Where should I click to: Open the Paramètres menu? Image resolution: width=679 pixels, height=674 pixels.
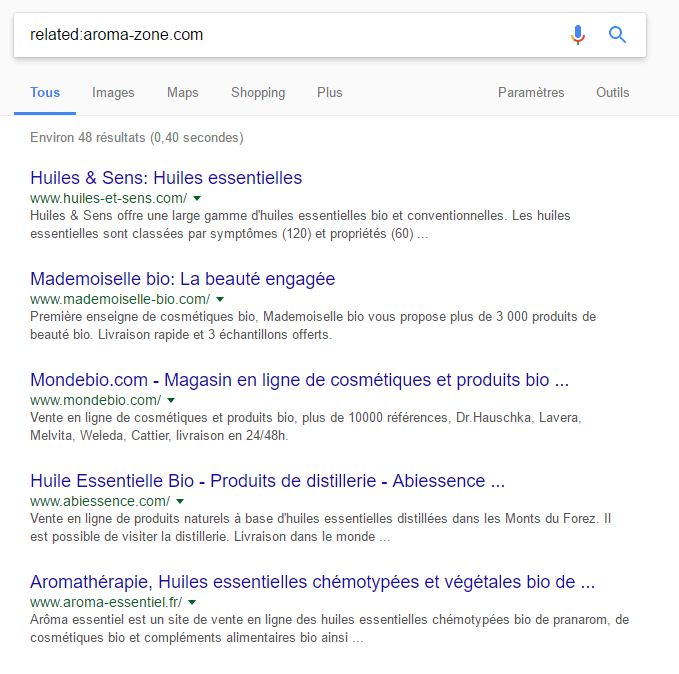(531, 93)
